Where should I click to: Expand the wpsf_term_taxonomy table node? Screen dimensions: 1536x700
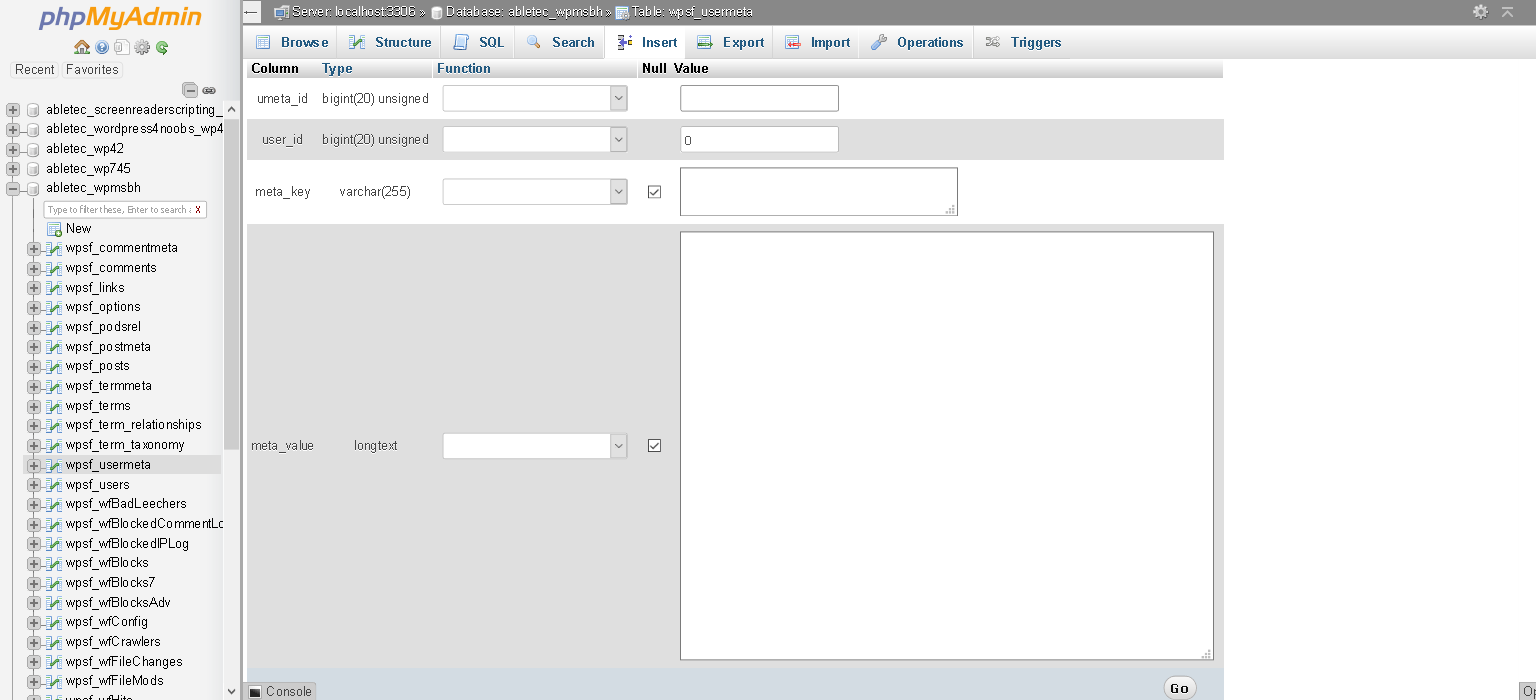pyautogui.click(x=34, y=445)
